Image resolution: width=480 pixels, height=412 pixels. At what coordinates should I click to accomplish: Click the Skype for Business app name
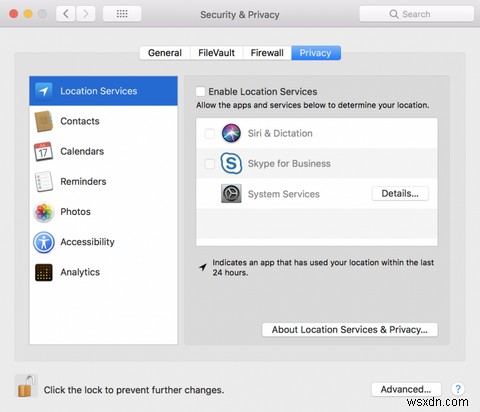(289, 164)
